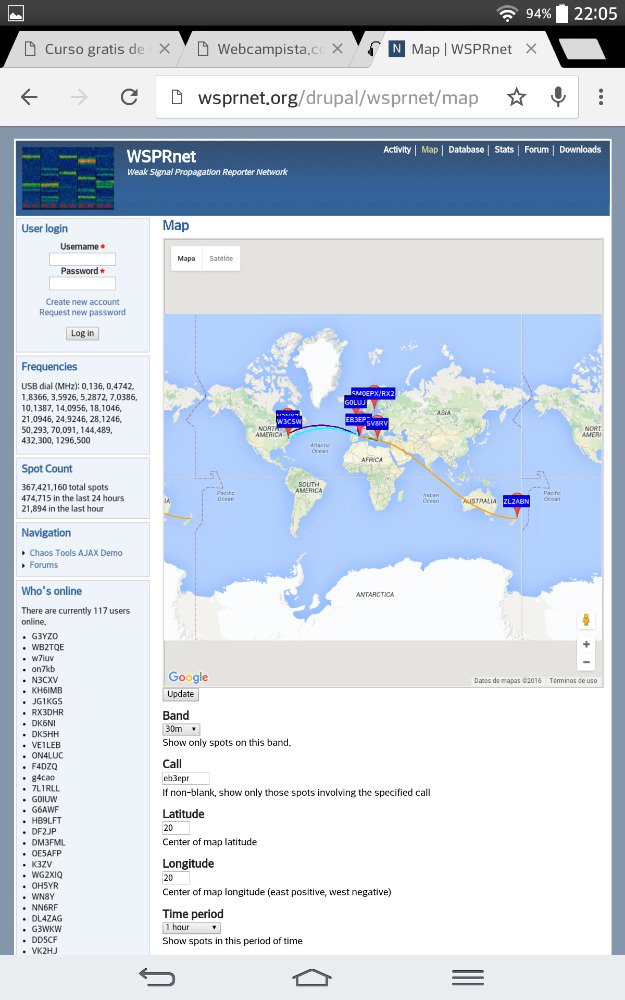
Task: Click the Update button below map
Action: point(180,694)
